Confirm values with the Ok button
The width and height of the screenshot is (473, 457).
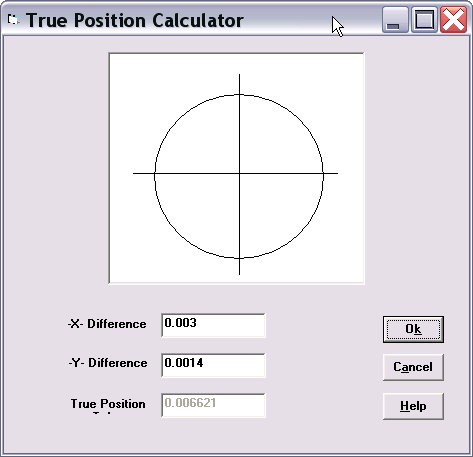(413, 329)
